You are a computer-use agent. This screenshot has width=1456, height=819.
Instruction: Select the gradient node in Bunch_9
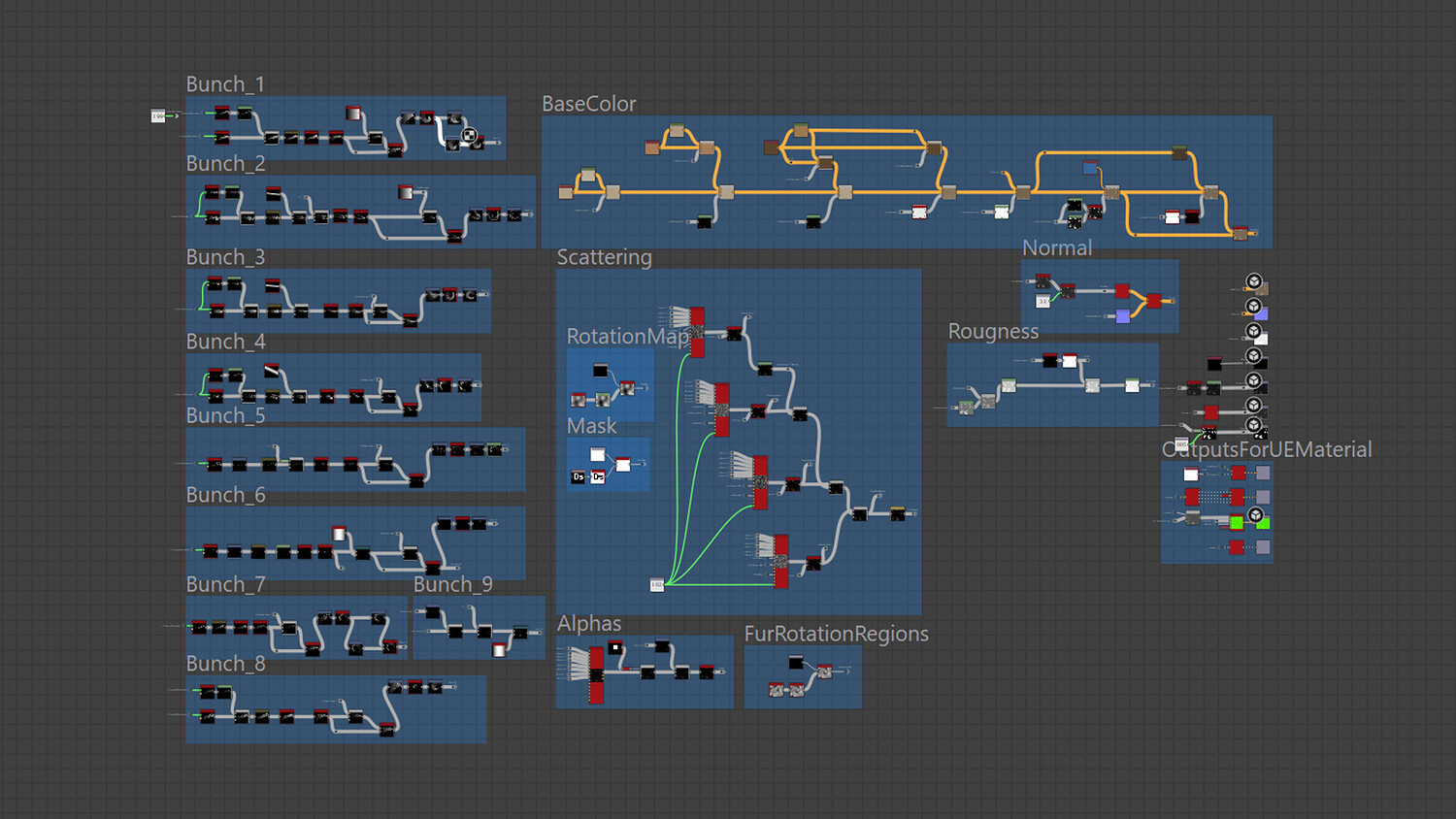(499, 649)
